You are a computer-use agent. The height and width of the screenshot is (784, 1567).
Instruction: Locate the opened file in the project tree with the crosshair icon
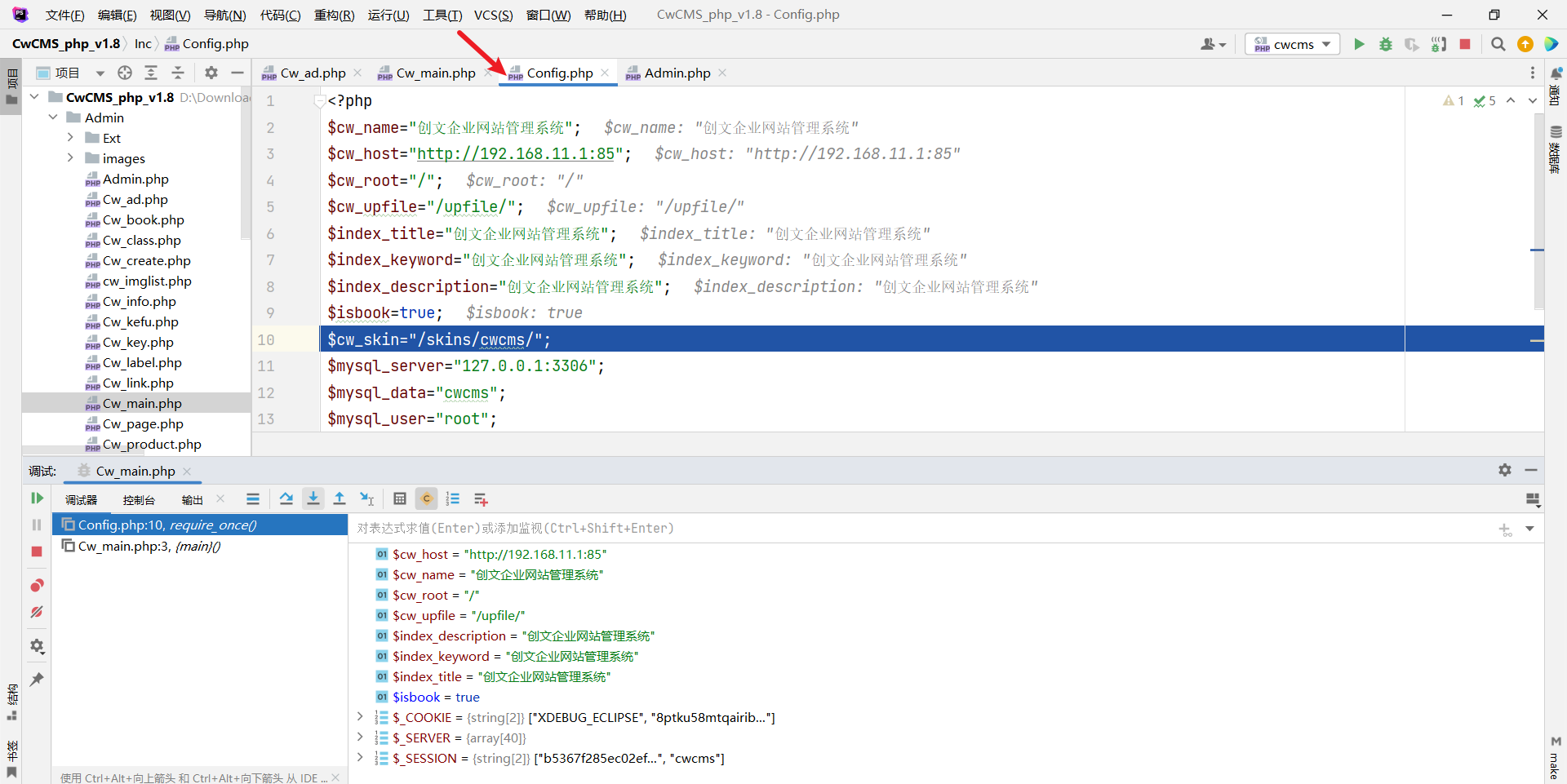125,73
